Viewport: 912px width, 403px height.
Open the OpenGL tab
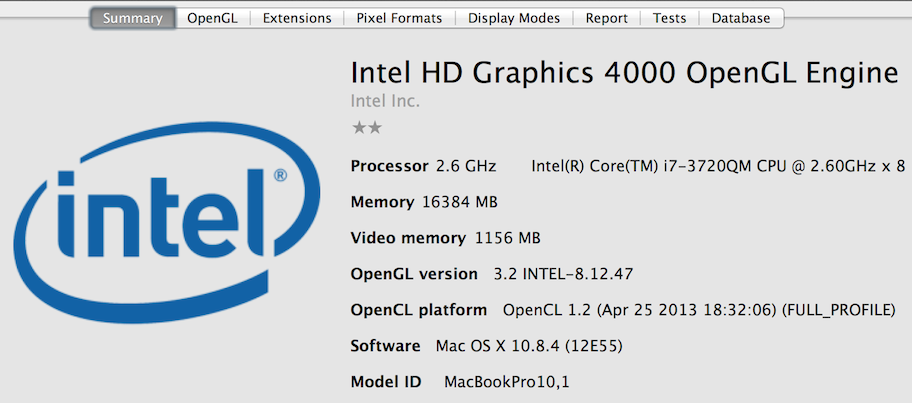pyautogui.click(x=212, y=18)
